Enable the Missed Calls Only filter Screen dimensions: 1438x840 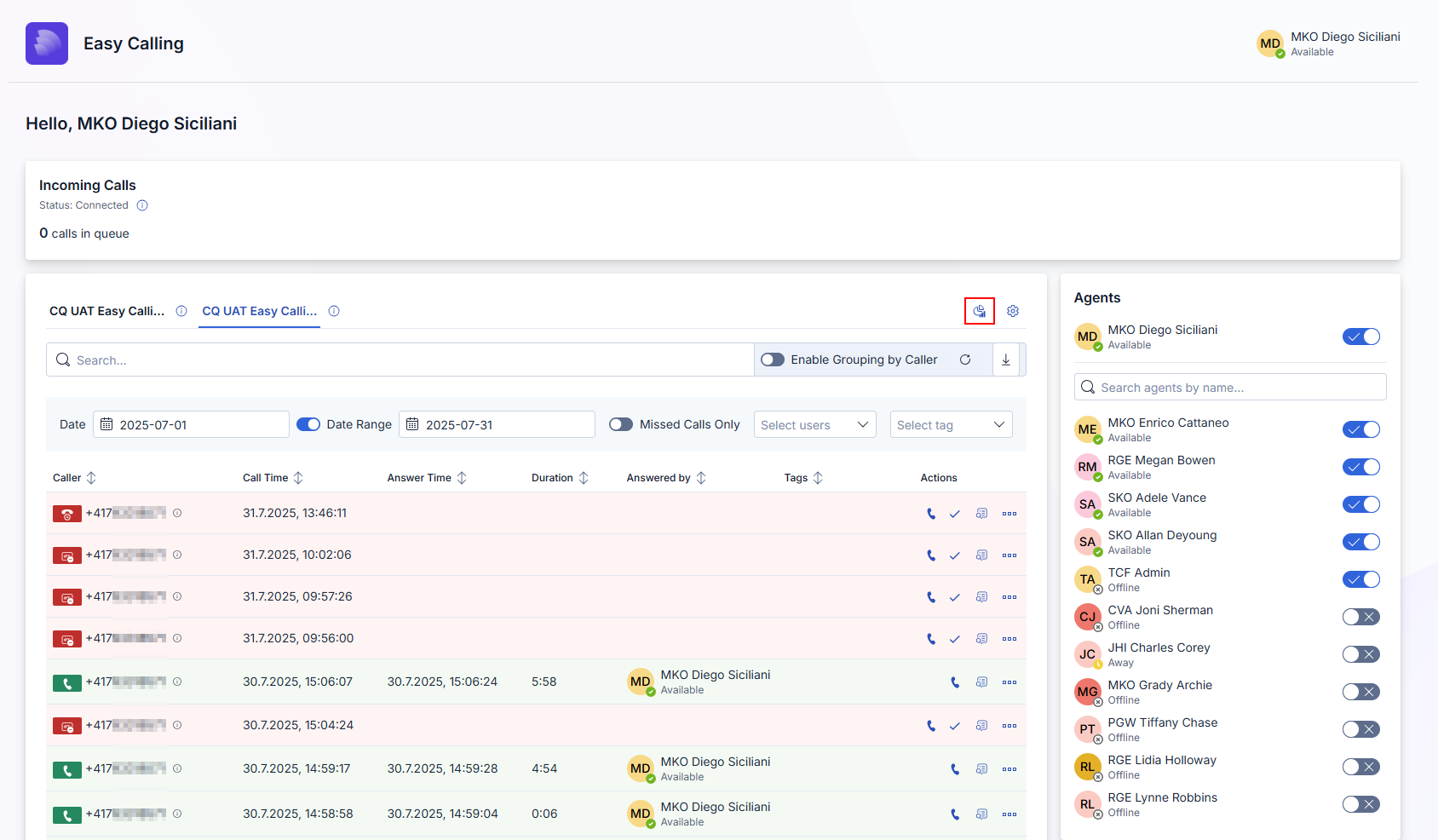[x=621, y=424]
